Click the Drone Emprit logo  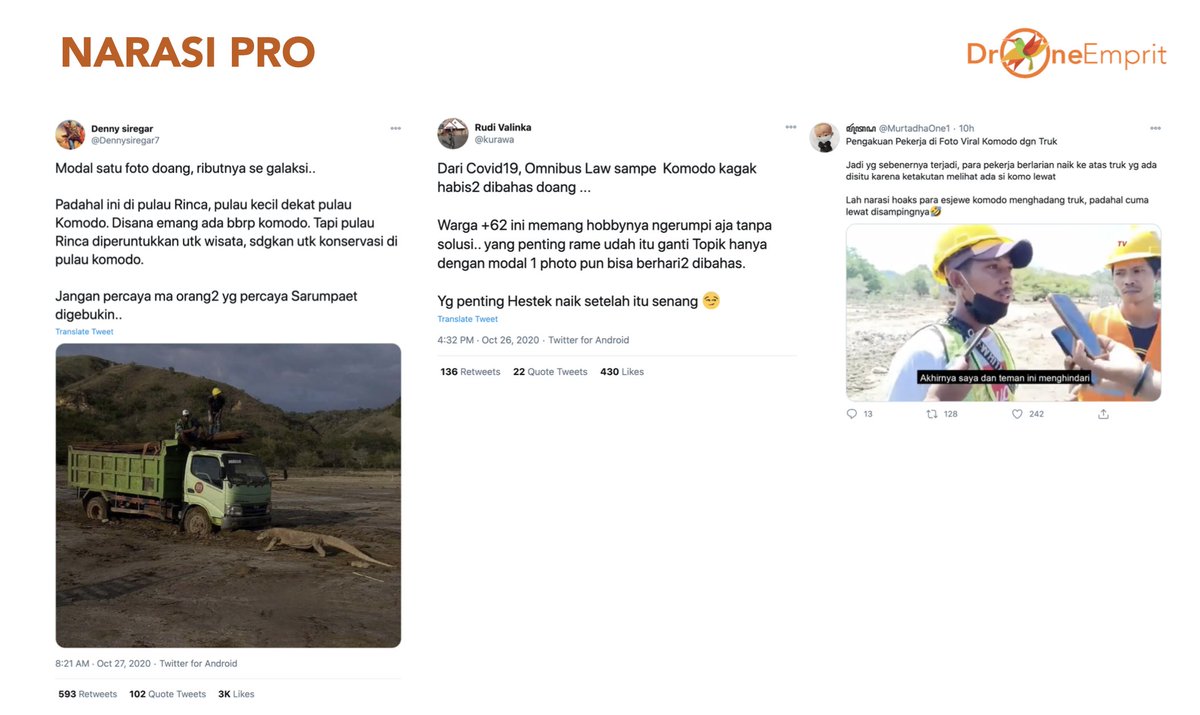1066,53
